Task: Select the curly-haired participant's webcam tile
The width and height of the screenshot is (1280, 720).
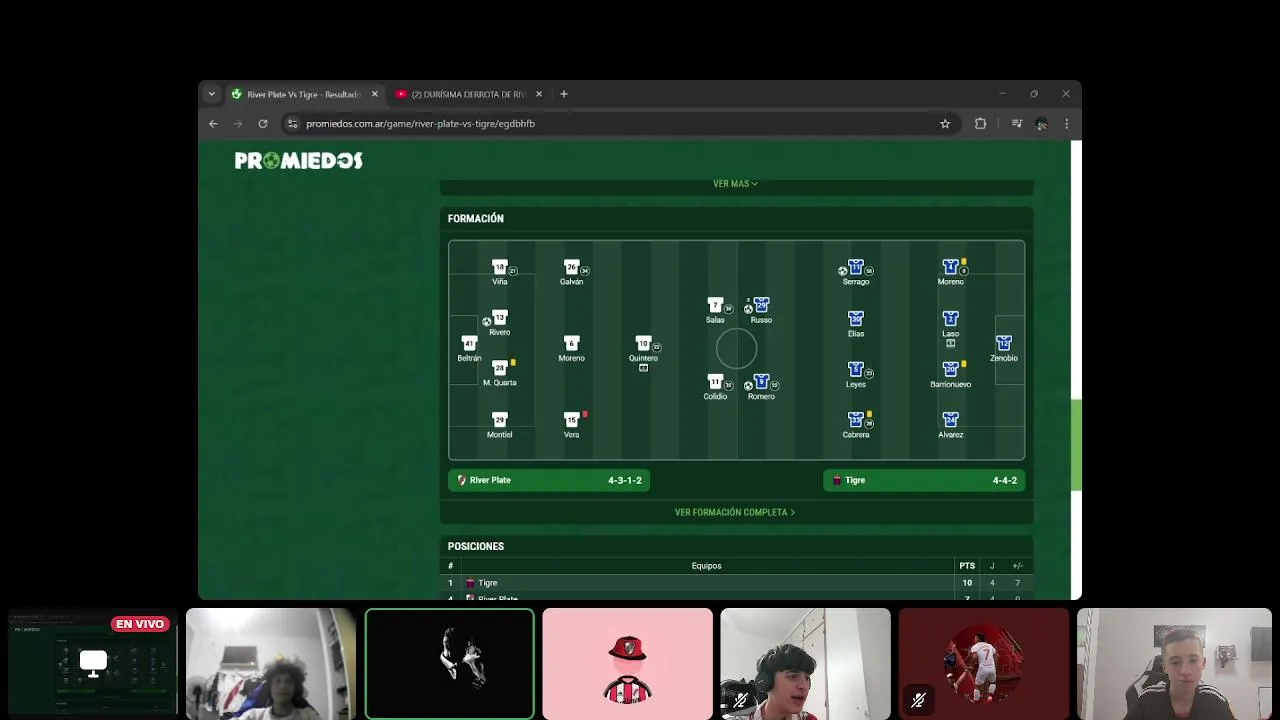Action: pos(270,664)
